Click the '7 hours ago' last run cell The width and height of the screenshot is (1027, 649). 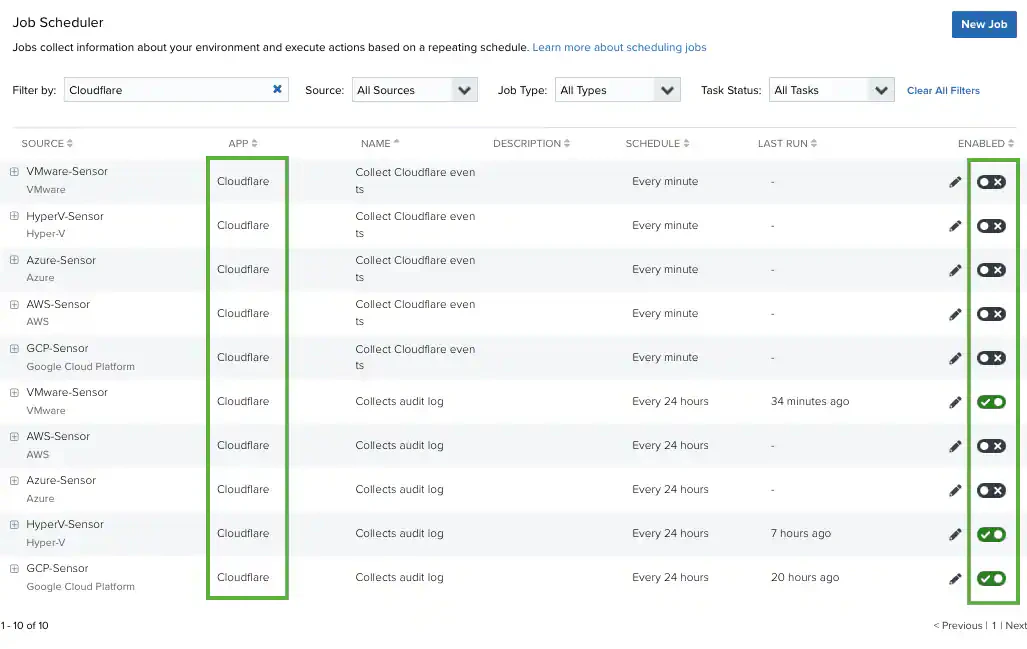pos(800,533)
